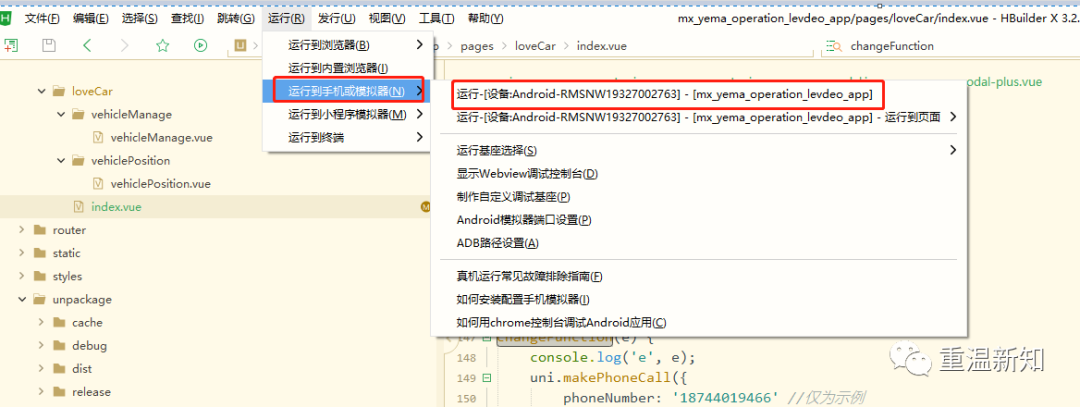Open the 帮助(Y) menu
Viewport: 1080px width, 407px height.
point(485,19)
